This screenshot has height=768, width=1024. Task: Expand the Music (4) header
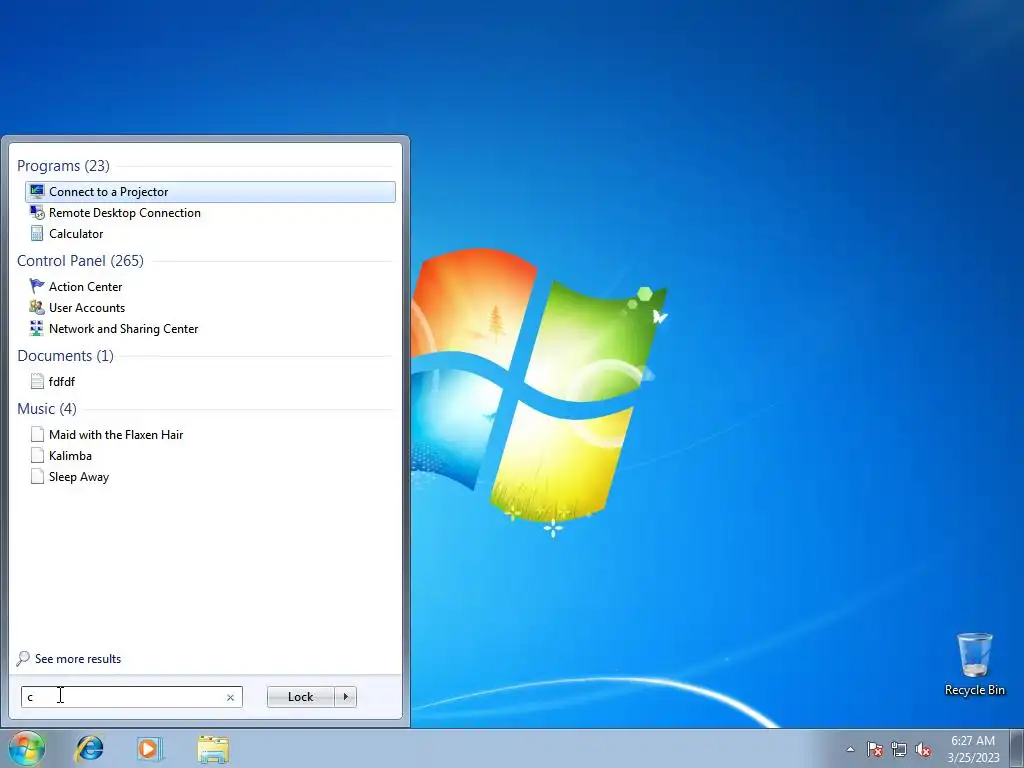[x=47, y=409]
